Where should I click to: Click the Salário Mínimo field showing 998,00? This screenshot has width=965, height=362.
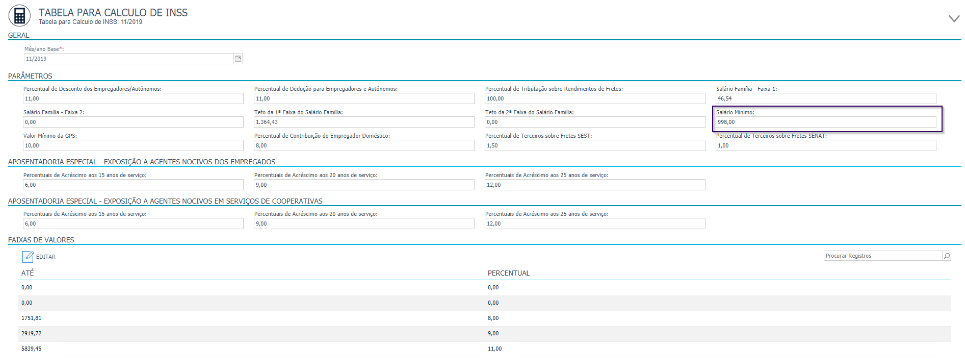(x=826, y=122)
